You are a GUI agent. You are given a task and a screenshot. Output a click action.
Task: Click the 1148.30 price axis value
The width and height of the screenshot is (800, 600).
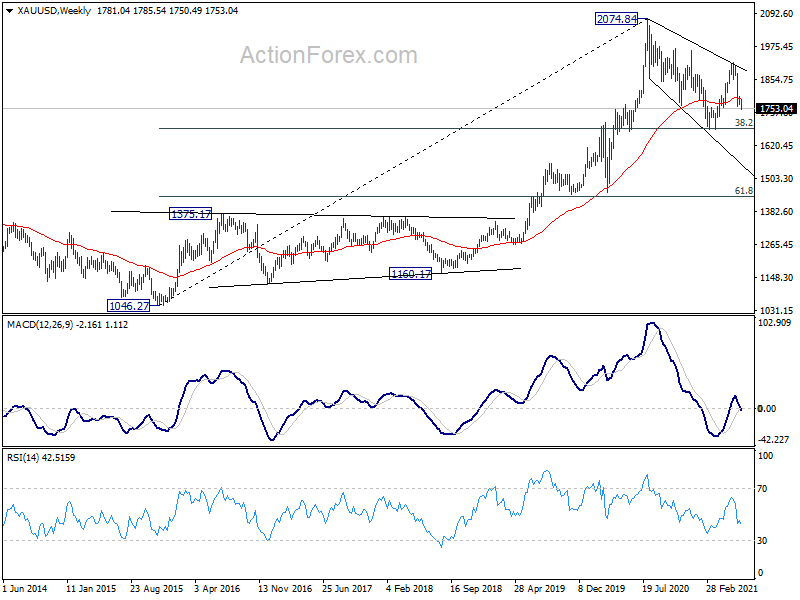pos(777,278)
